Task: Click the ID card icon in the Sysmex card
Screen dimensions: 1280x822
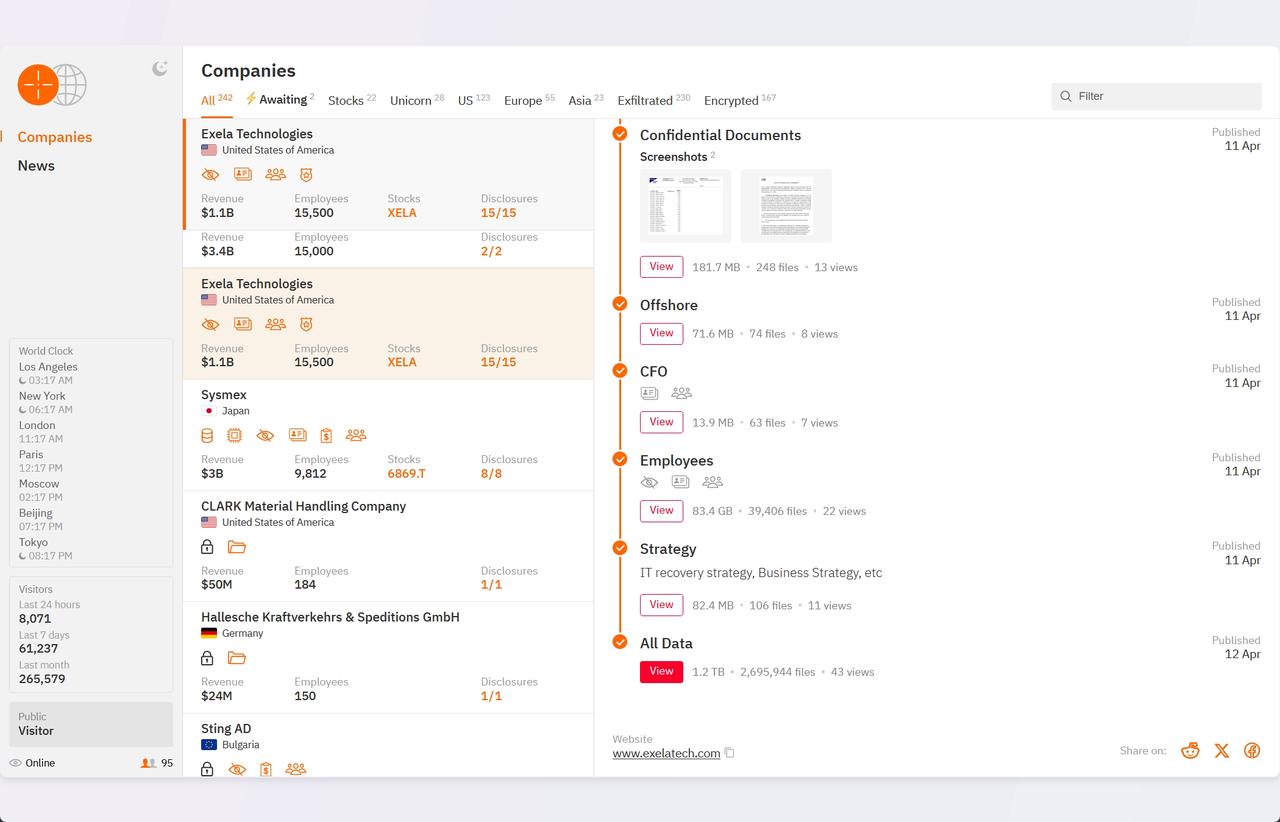Action: (297, 435)
